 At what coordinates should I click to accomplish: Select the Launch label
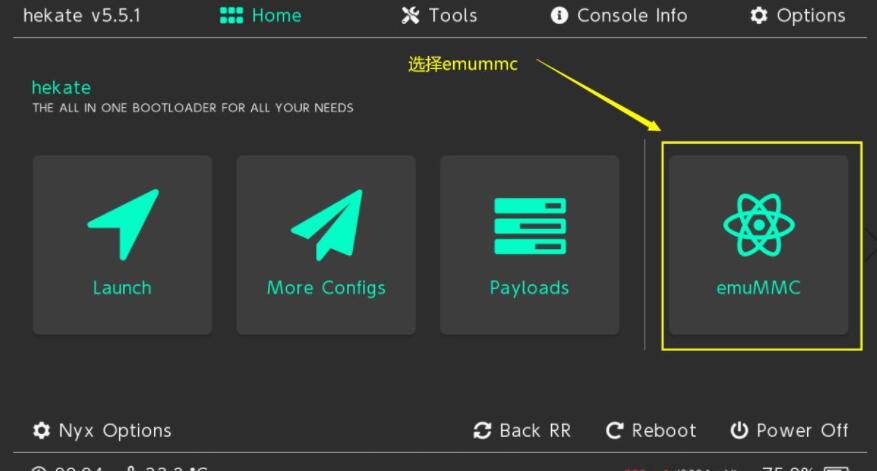tap(122, 288)
